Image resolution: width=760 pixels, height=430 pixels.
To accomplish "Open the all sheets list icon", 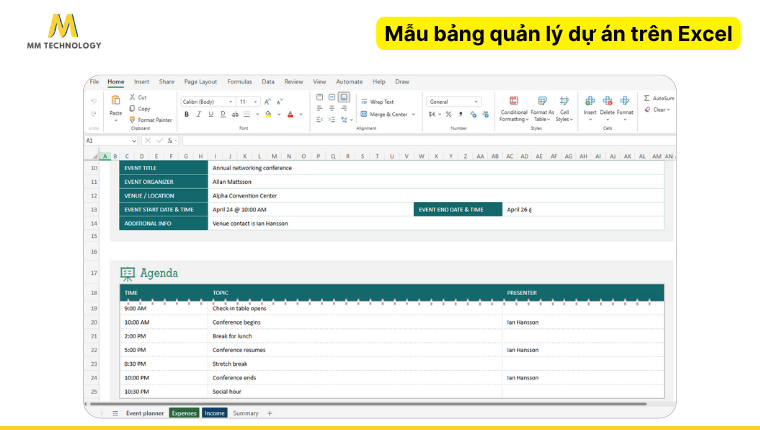I will tap(115, 414).
